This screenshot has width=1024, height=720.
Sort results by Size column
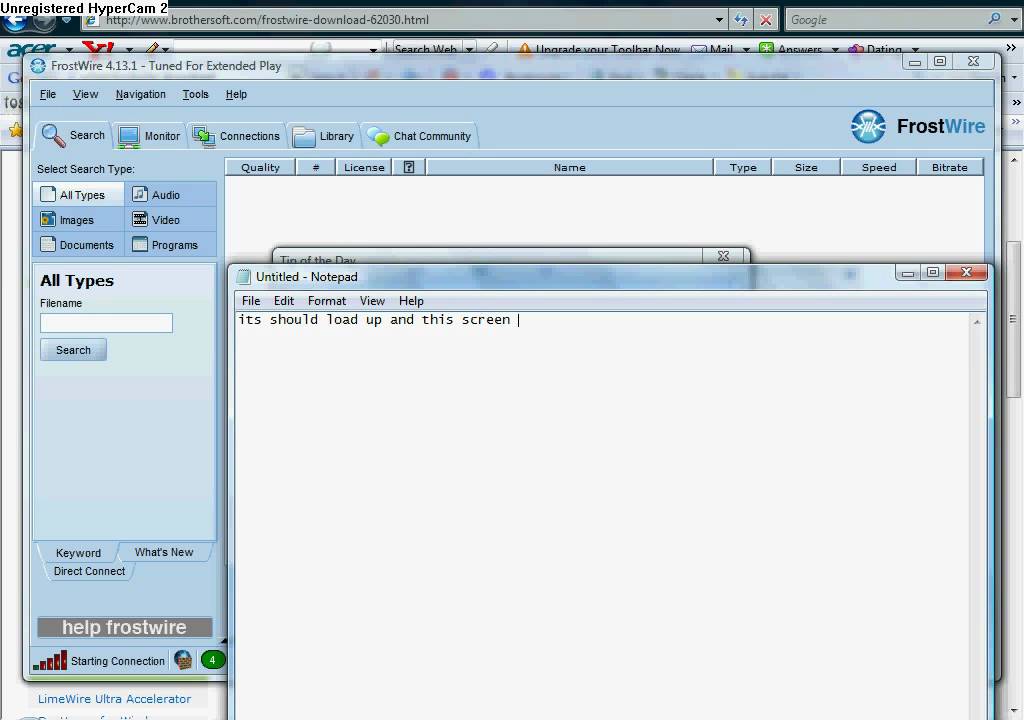[806, 167]
